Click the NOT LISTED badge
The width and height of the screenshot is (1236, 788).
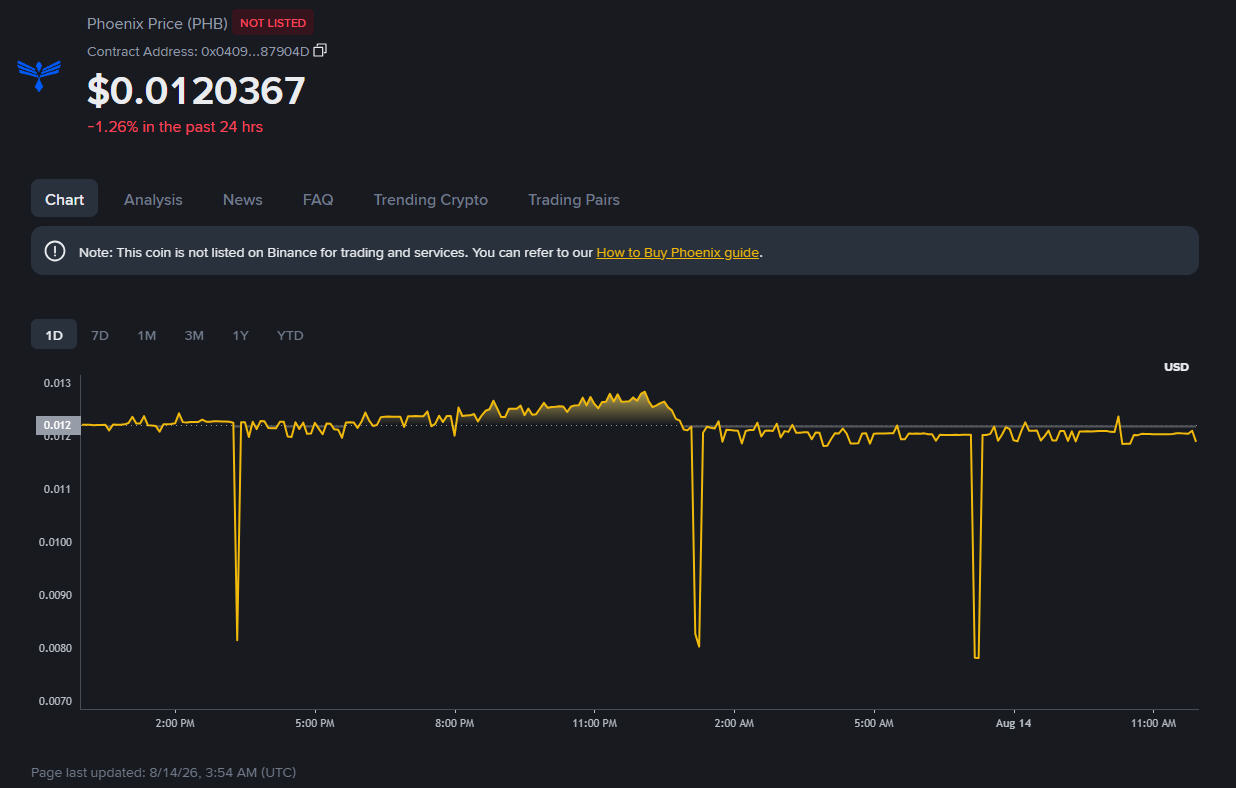click(x=273, y=22)
